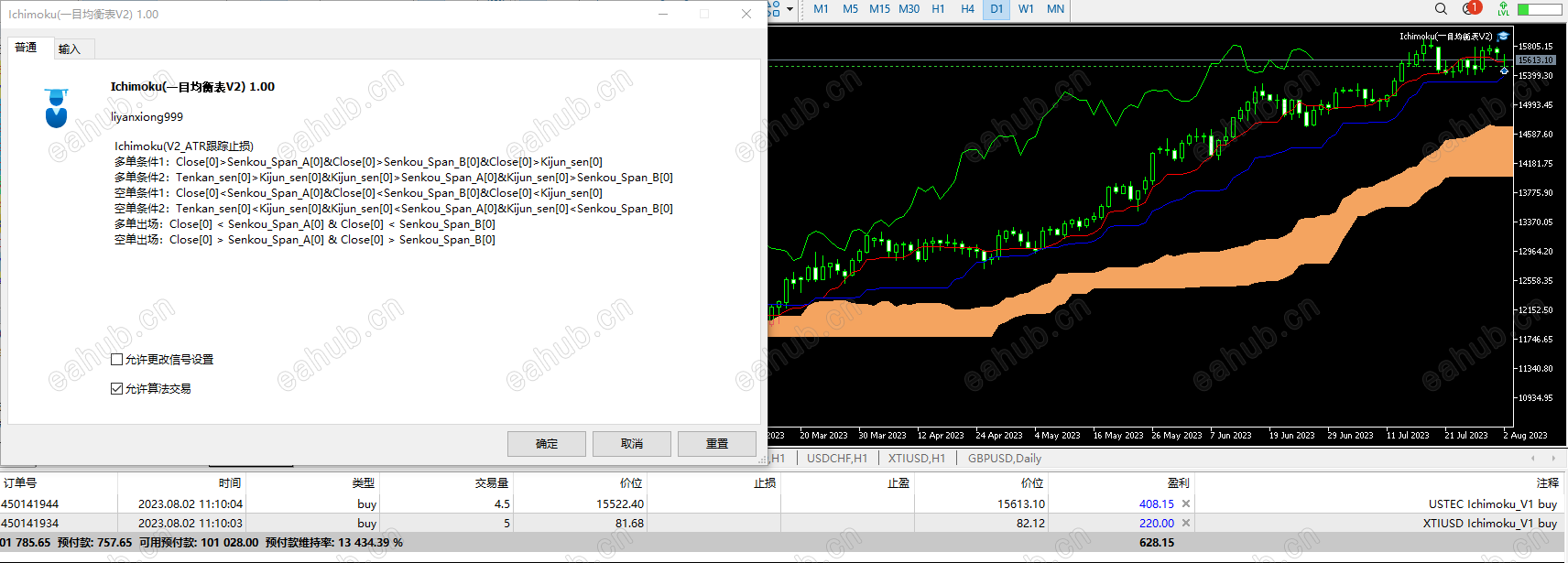
Task: Click the 408.15 profit value
Action: click(1157, 503)
